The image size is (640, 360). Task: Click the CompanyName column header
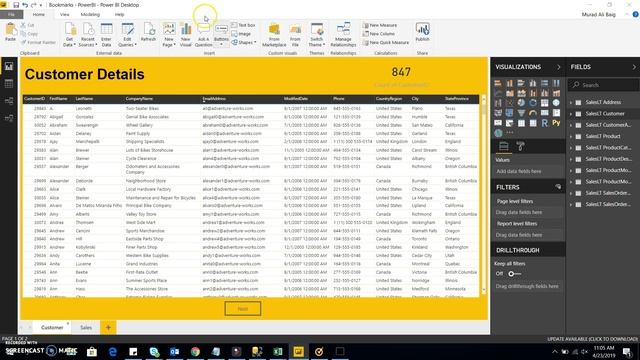[139, 99]
